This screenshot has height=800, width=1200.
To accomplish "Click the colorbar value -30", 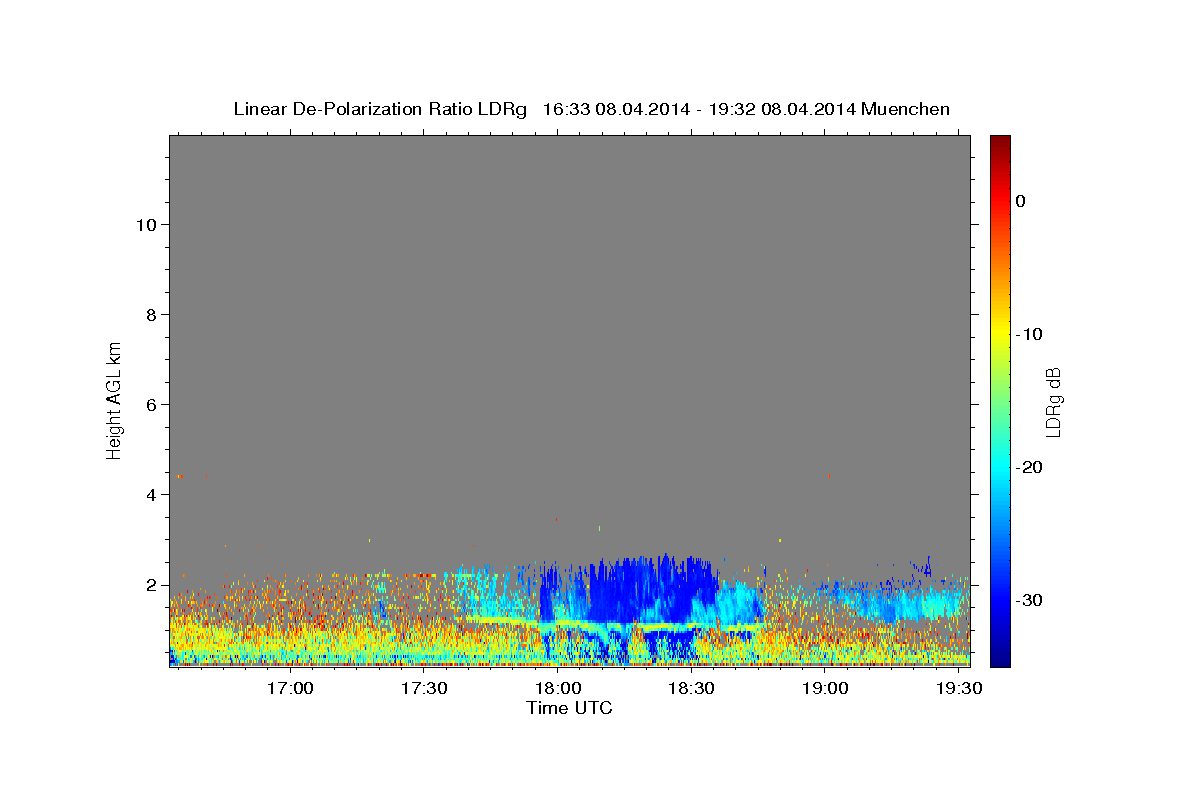I will click(1030, 600).
